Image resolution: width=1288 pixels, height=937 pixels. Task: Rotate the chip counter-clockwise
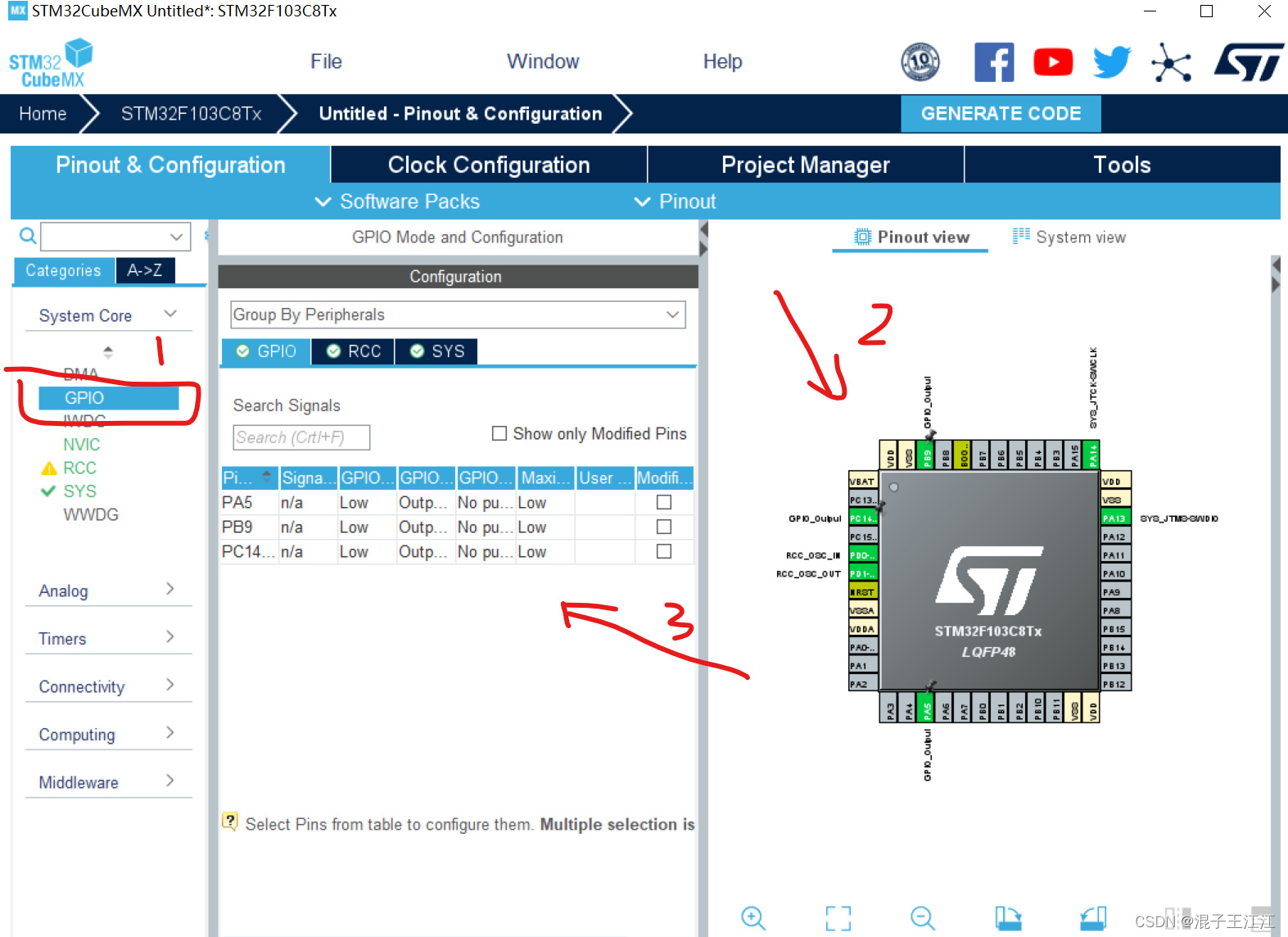point(1093,917)
